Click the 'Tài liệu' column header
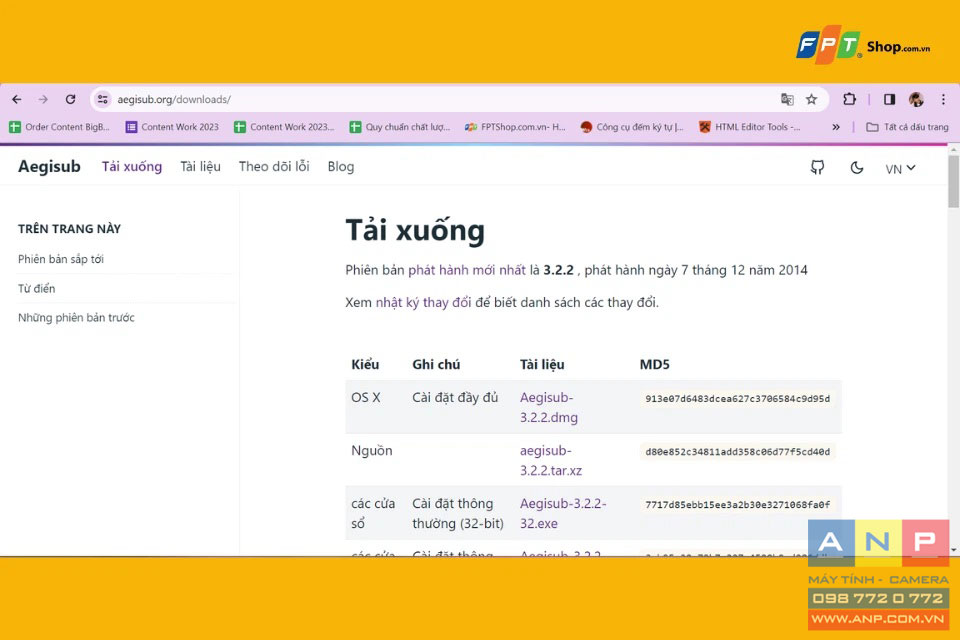 [542, 364]
